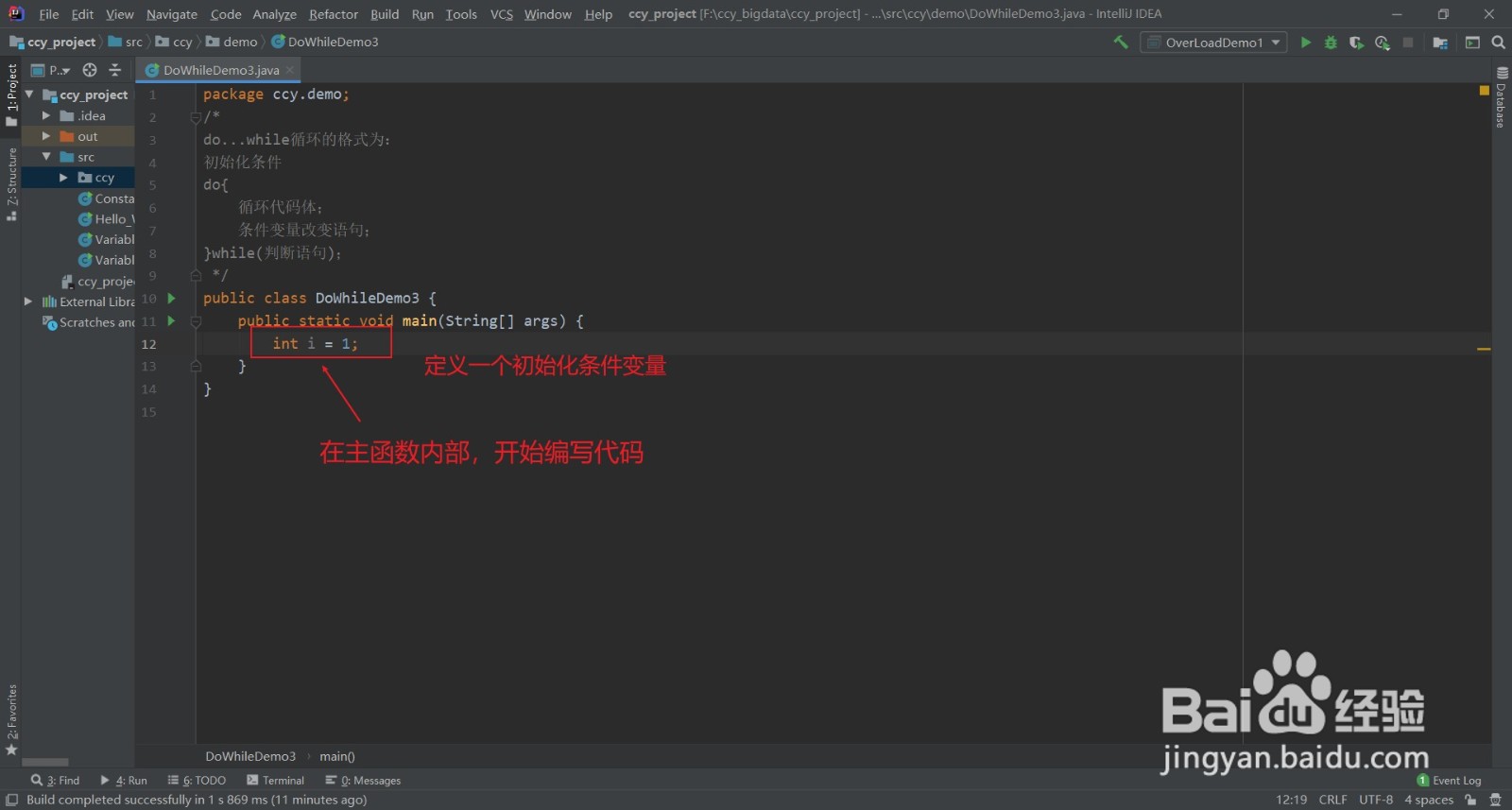Screen dimensions: 1512x810
Task: Start debugging with the green bug icon
Action: click(1331, 43)
